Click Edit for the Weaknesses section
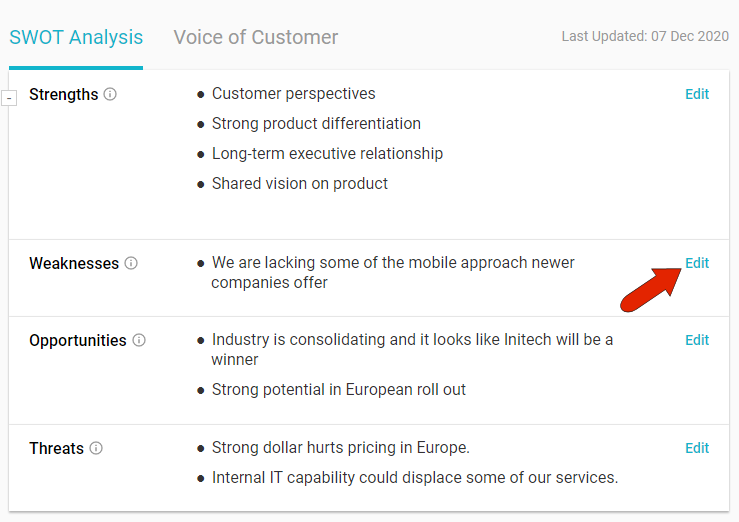Viewport: 739px width, 522px height. (697, 263)
